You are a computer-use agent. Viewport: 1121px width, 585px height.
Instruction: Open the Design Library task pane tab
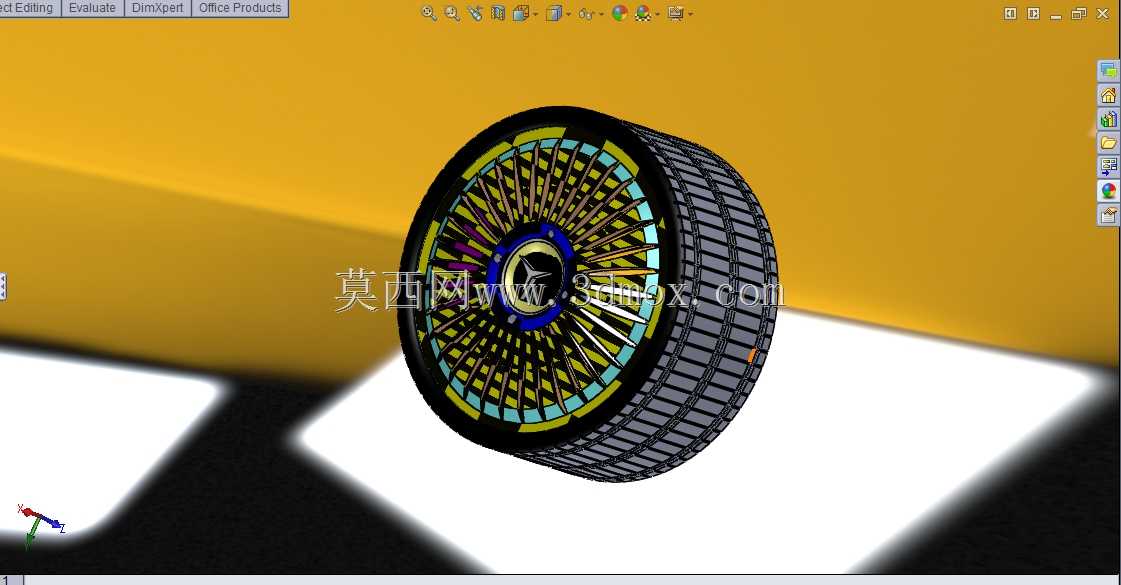[1108, 119]
